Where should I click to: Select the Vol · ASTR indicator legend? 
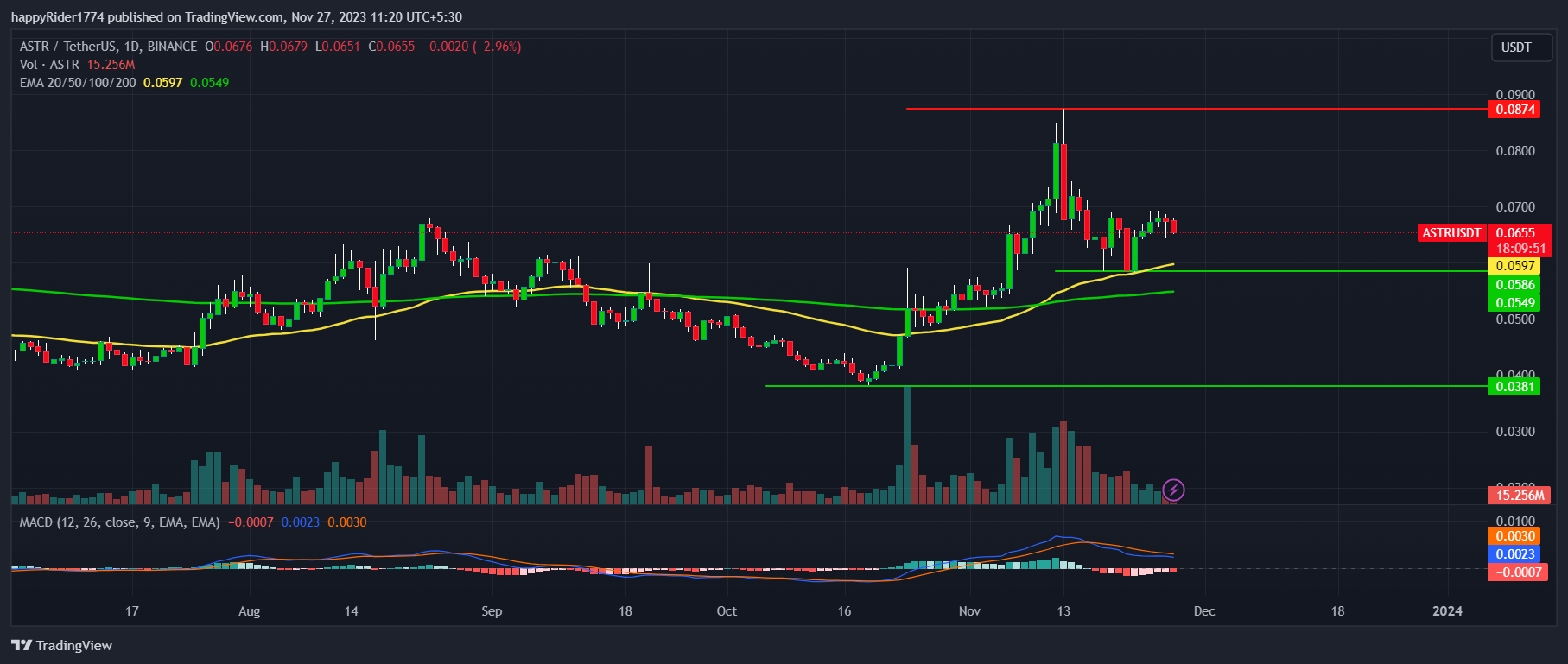pos(49,65)
